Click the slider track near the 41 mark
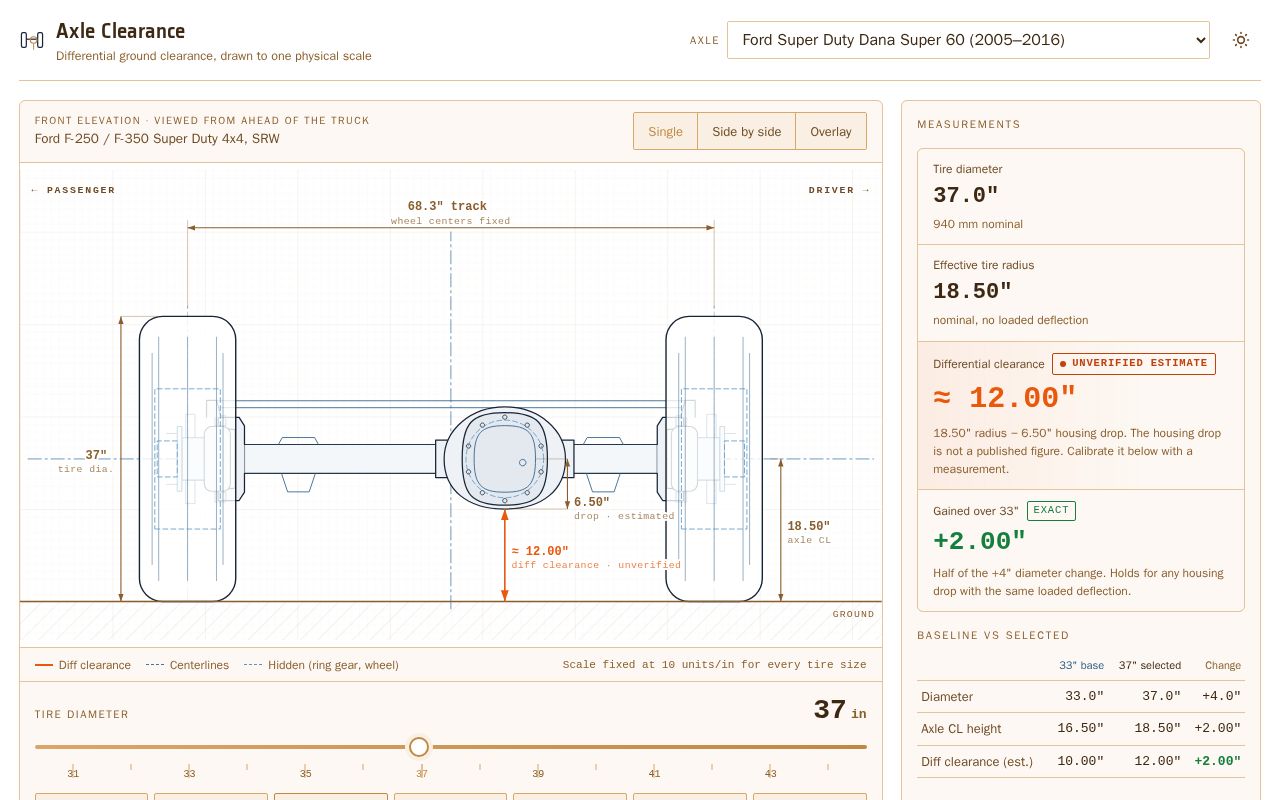The width and height of the screenshot is (1280, 800). pos(654,747)
